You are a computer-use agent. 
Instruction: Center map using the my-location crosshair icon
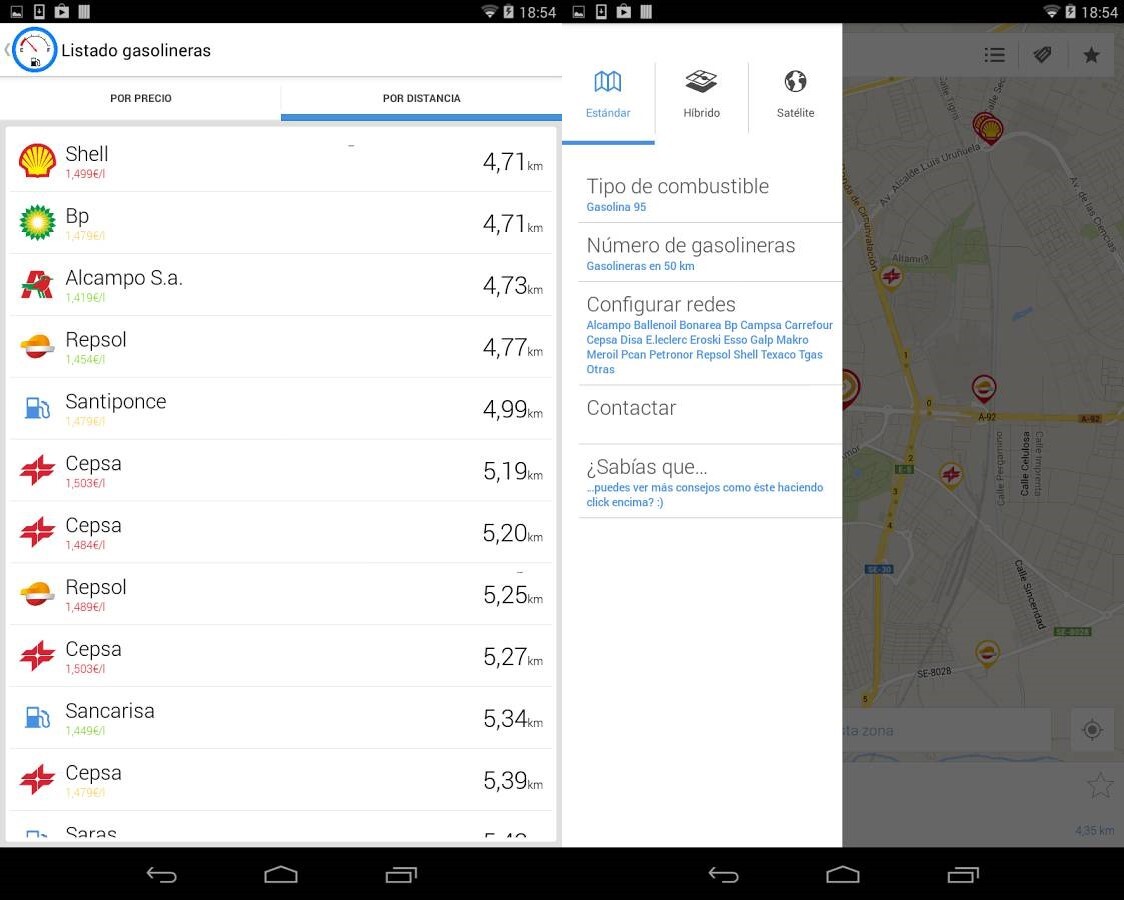coord(1092,731)
